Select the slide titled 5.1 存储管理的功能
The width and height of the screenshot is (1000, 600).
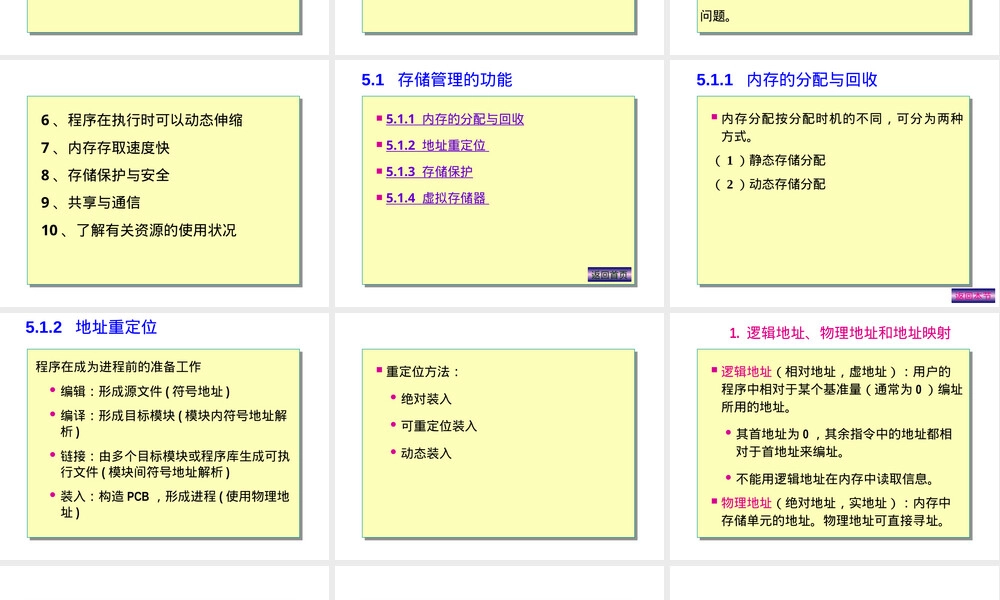(x=499, y=183)
